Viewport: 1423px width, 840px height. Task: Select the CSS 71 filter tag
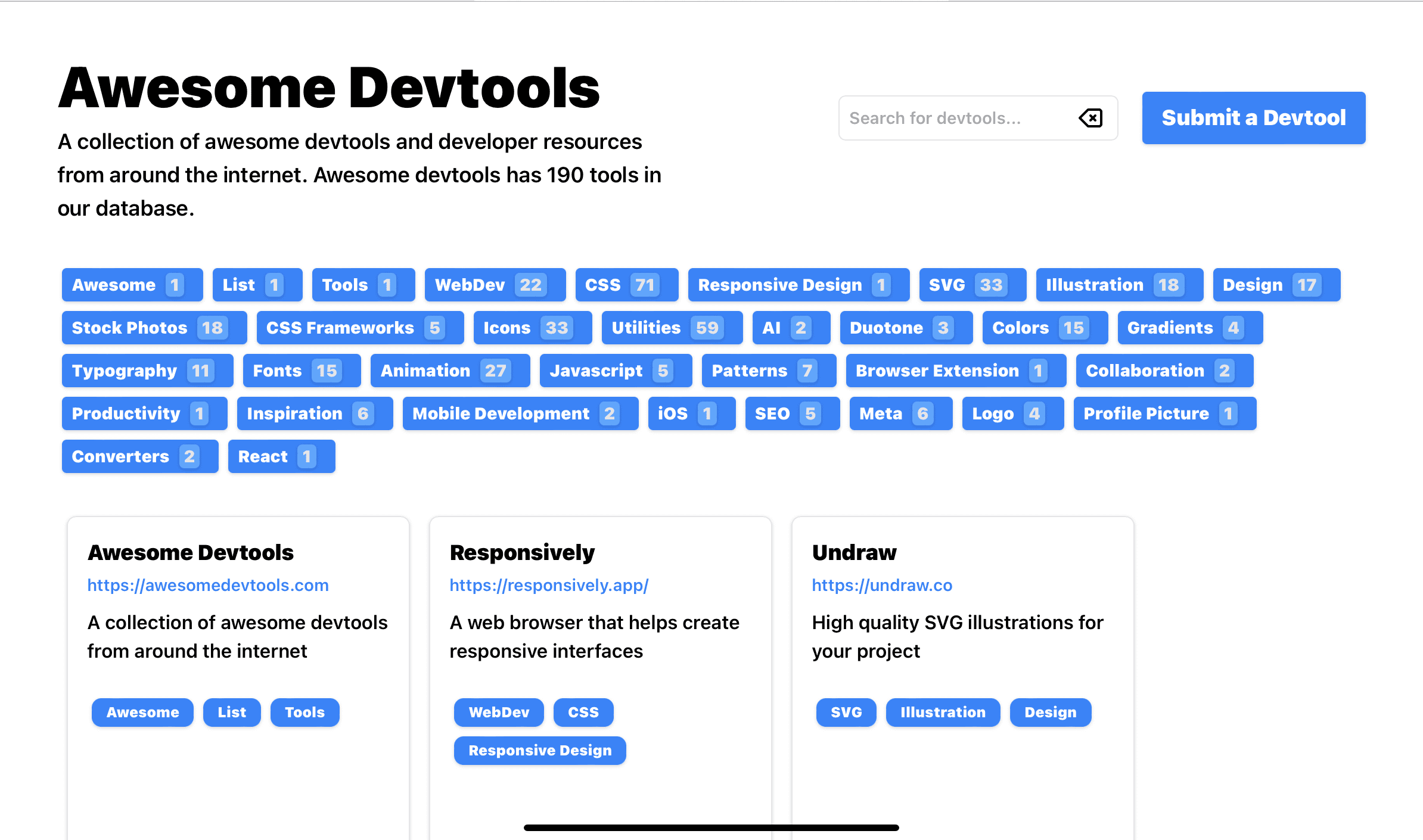tap(627, 285)
